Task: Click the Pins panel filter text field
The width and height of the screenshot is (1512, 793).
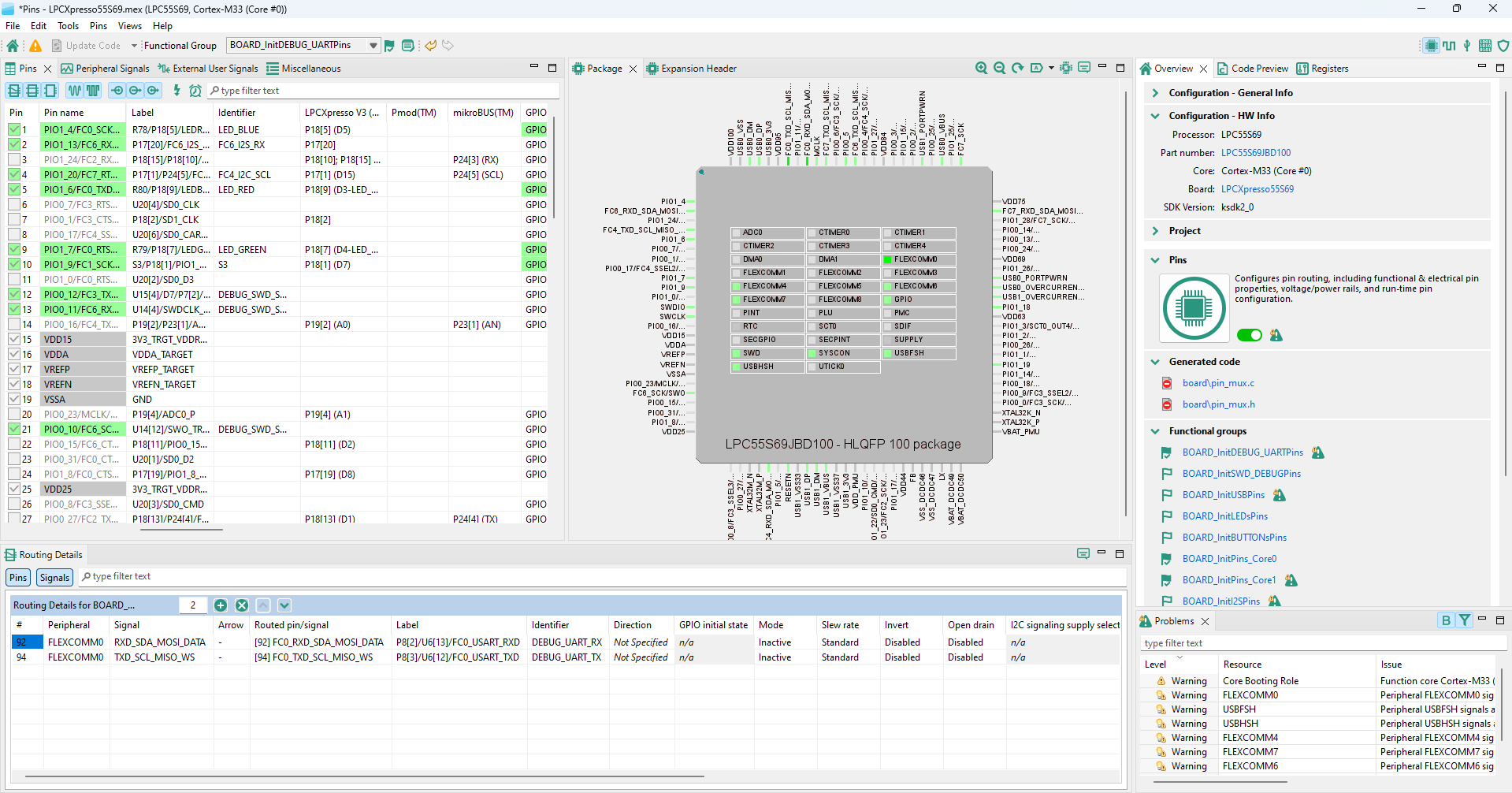Action: click(384, 91)
